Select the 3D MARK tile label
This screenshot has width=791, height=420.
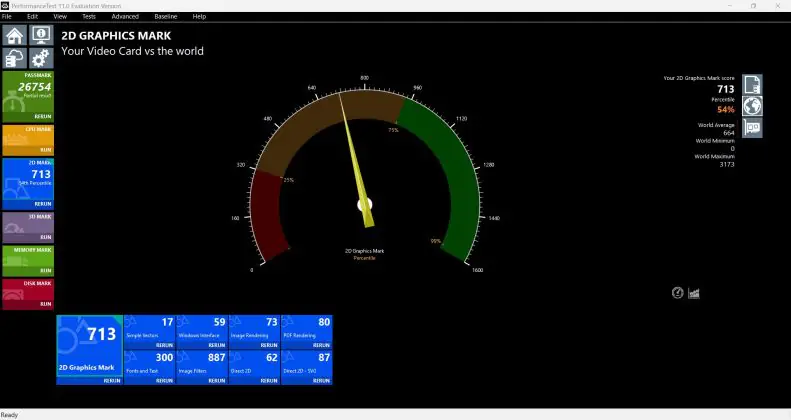[40, 216]
